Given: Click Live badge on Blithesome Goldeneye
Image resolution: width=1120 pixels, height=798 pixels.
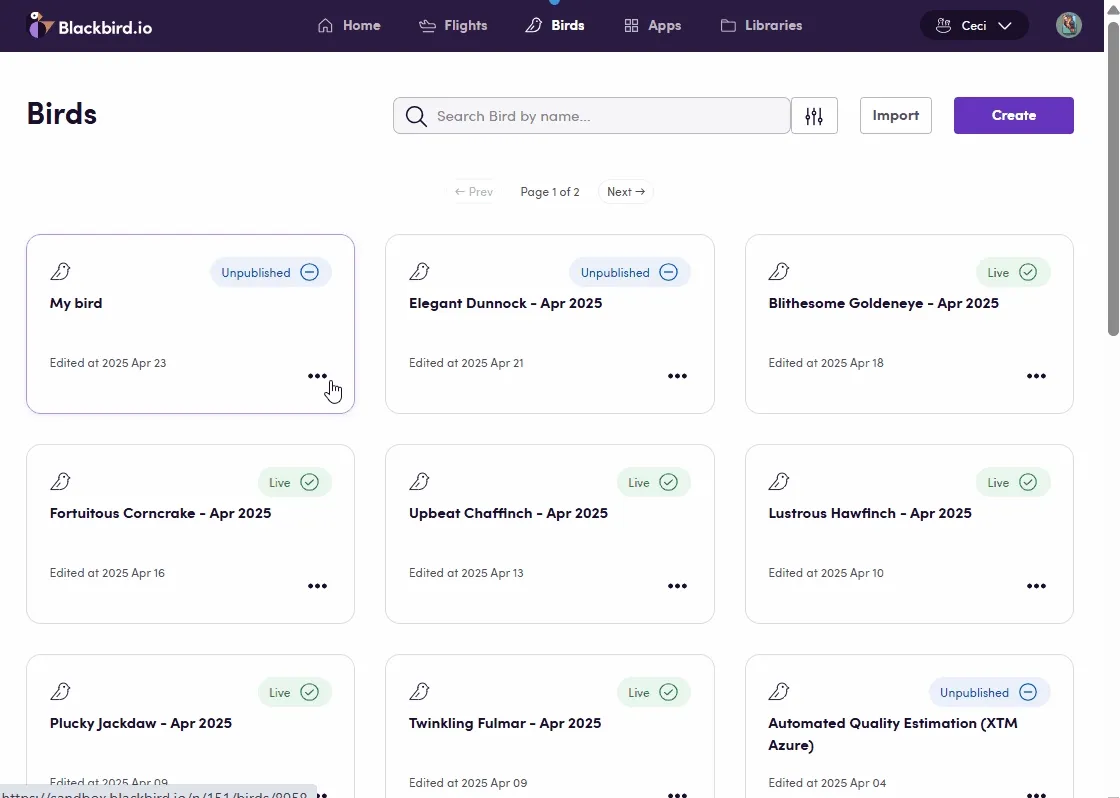Looking at the screenshot, I should coord(1012,272).
